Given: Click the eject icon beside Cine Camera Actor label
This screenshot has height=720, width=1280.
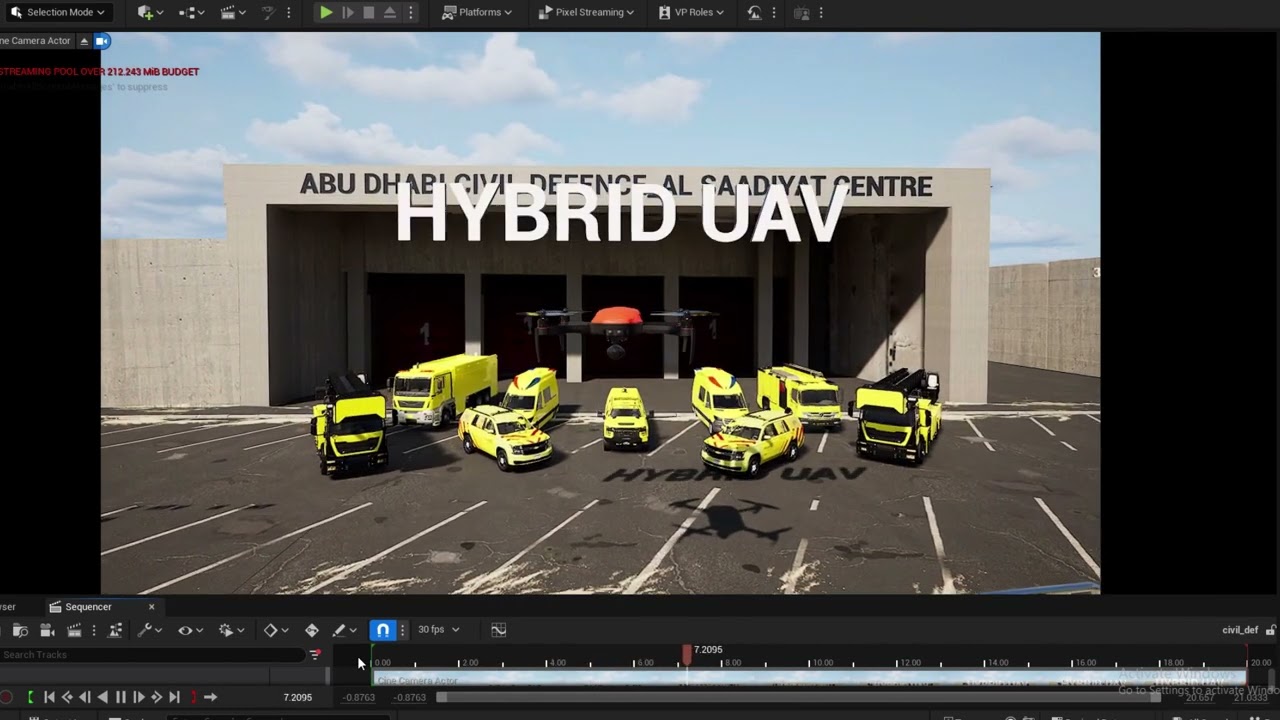Looking at the screenshot, I should coord(84,41).
